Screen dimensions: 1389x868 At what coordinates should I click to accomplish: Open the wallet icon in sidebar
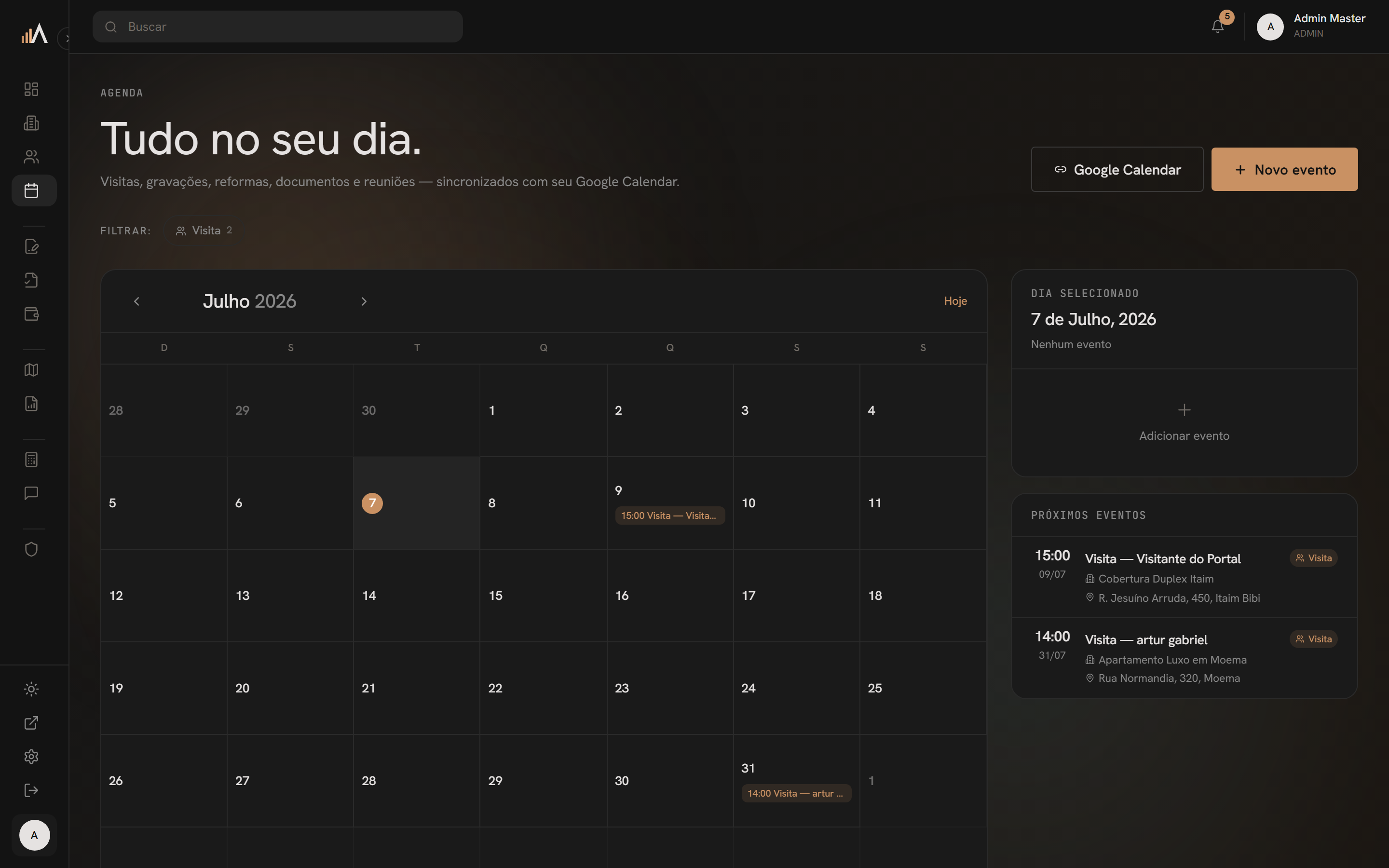pyautogui.click(x=31, y=314)
